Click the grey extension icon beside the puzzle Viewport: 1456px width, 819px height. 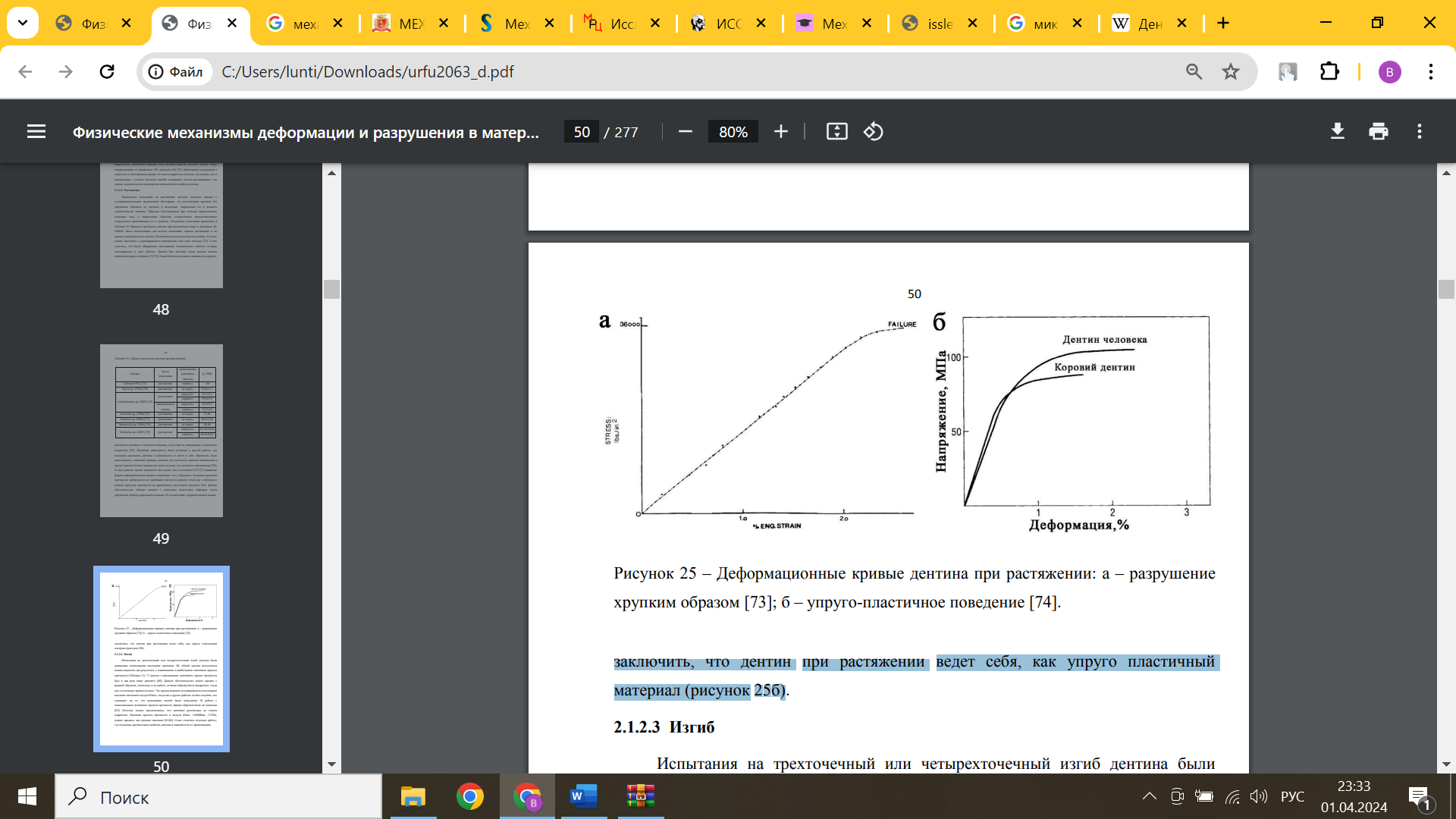(x=1288, y=71)
